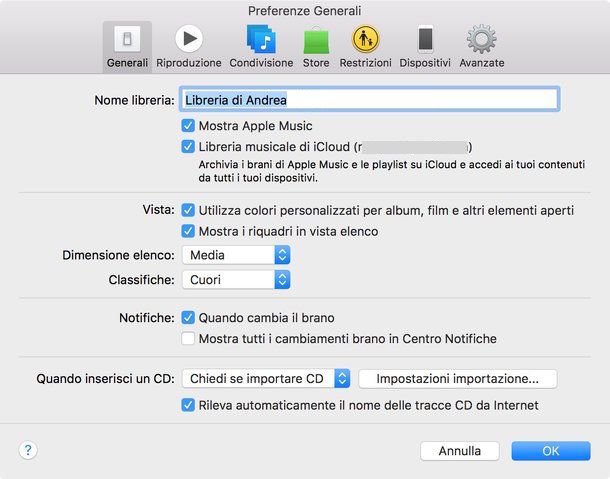Click the Condivisione tab label text
The image size is (610, 479).
click(x=261, y=63)
